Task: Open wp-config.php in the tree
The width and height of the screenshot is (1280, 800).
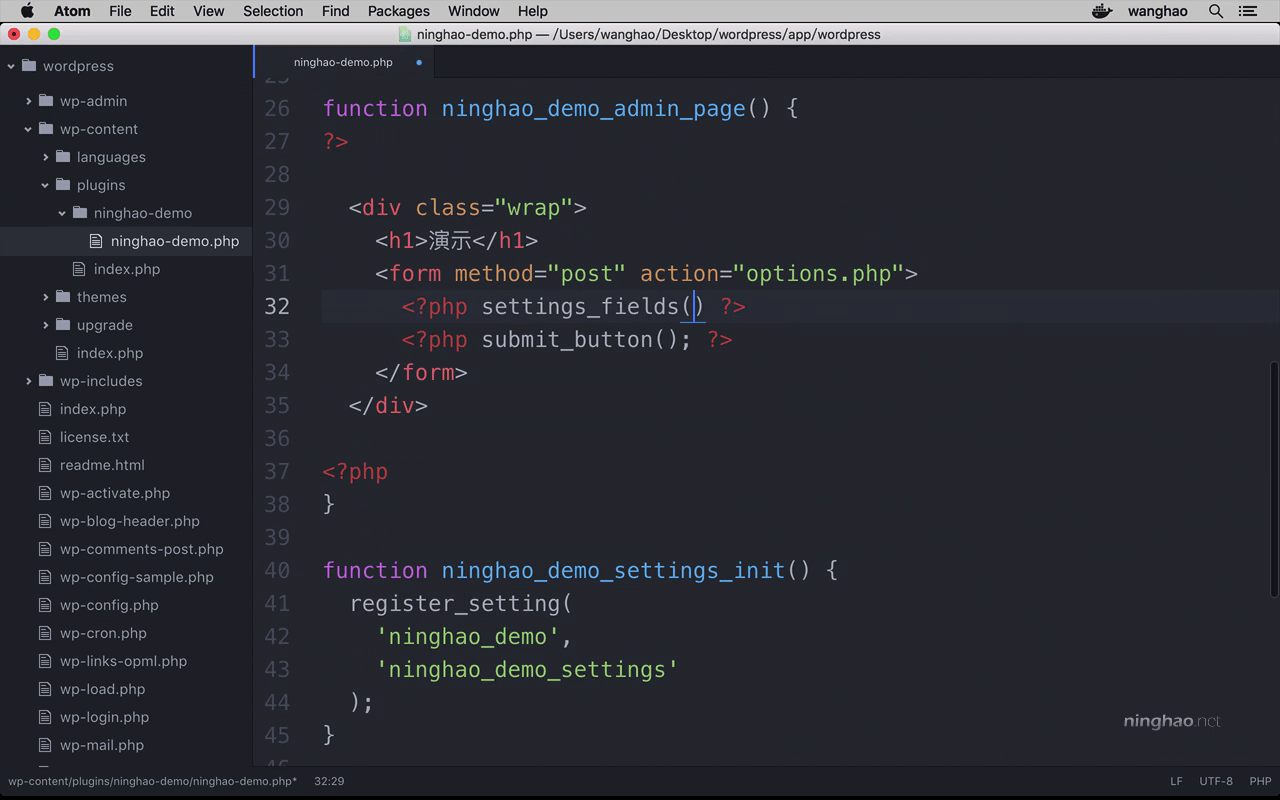Action: 109,605
